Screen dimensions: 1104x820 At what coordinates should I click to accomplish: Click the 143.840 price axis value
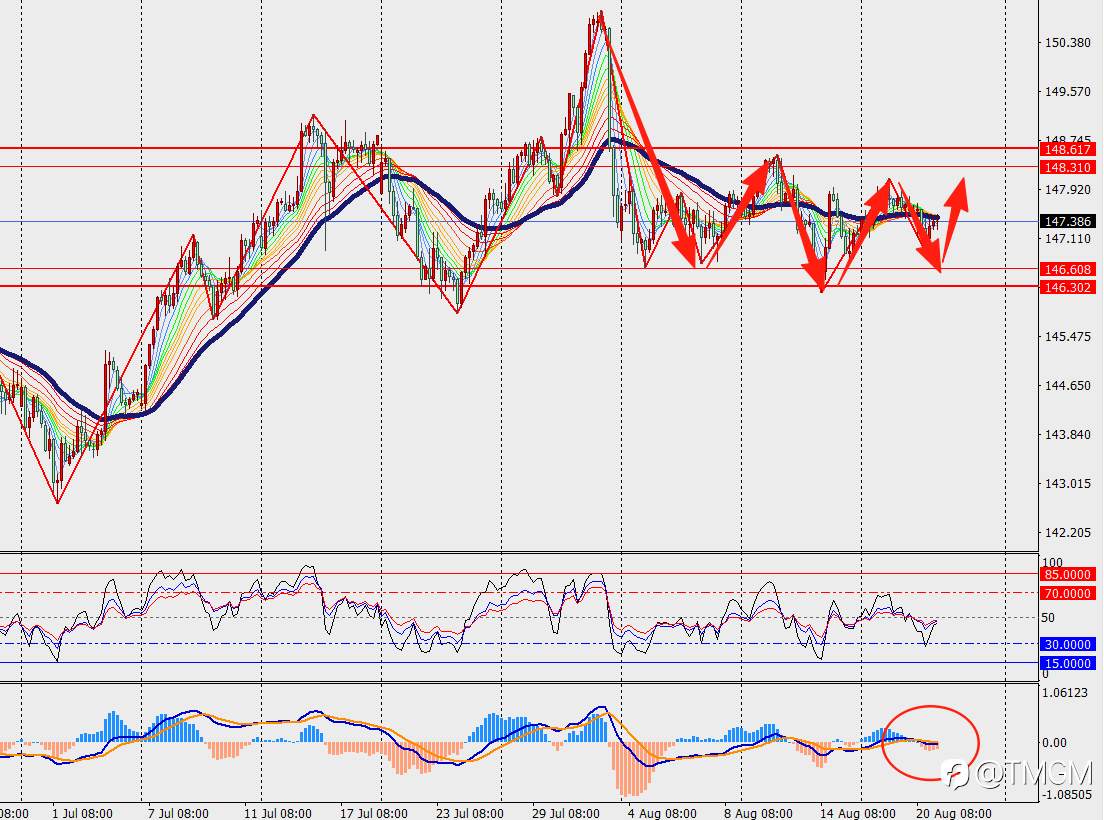pos(1067,435)
